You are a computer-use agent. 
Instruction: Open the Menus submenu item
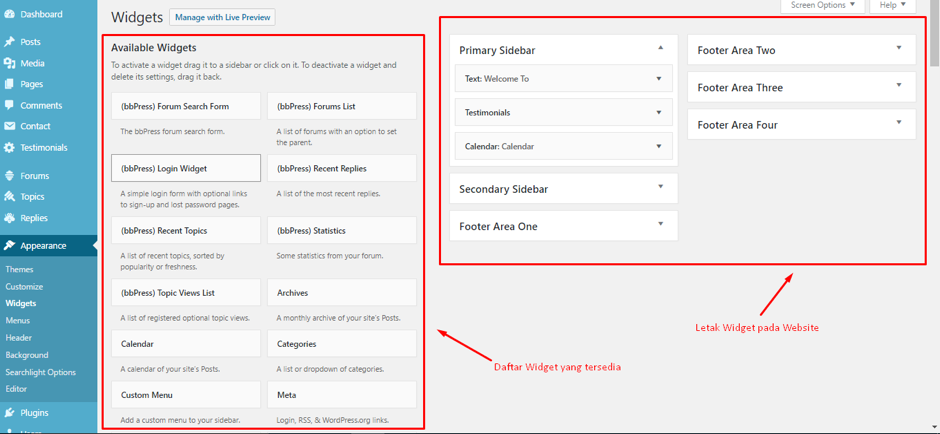18,321
